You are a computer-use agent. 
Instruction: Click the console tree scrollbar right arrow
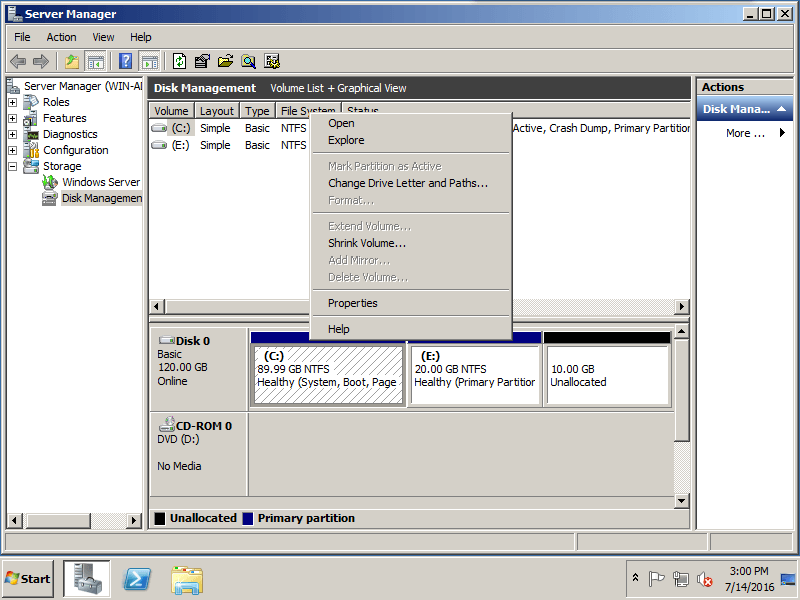pos(134,520)
